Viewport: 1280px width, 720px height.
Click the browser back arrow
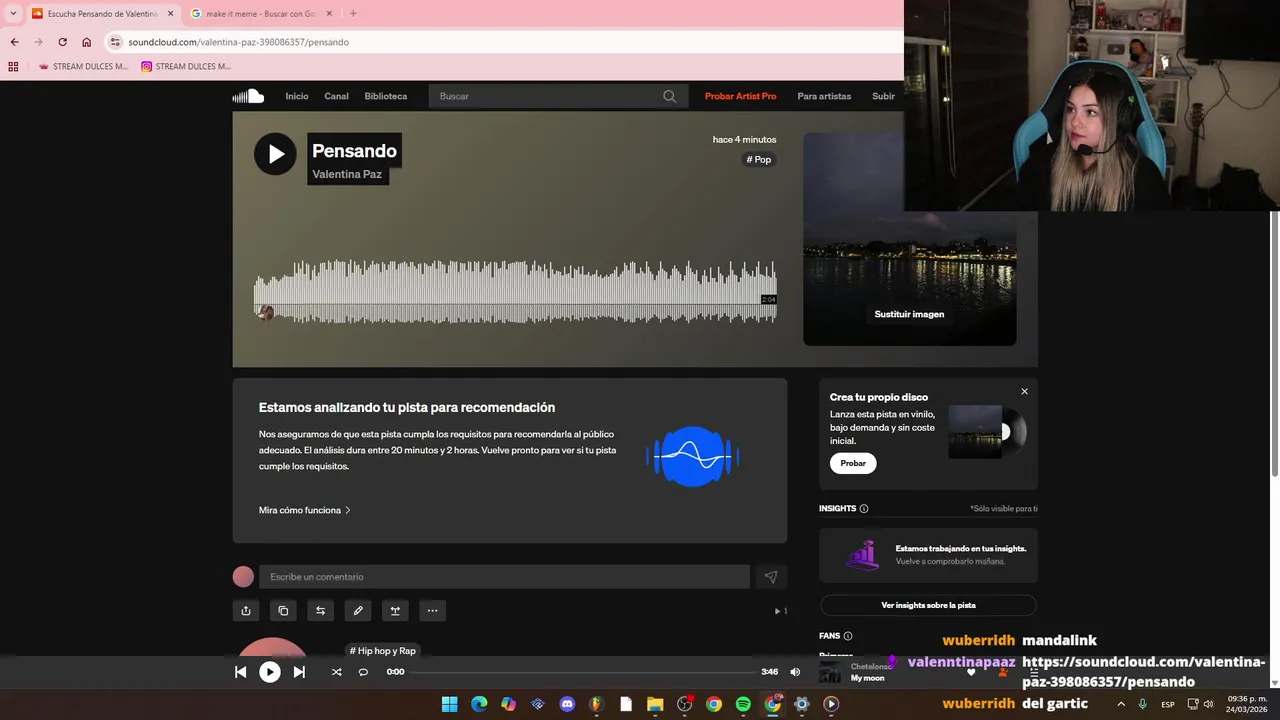(x=14, y=42)
